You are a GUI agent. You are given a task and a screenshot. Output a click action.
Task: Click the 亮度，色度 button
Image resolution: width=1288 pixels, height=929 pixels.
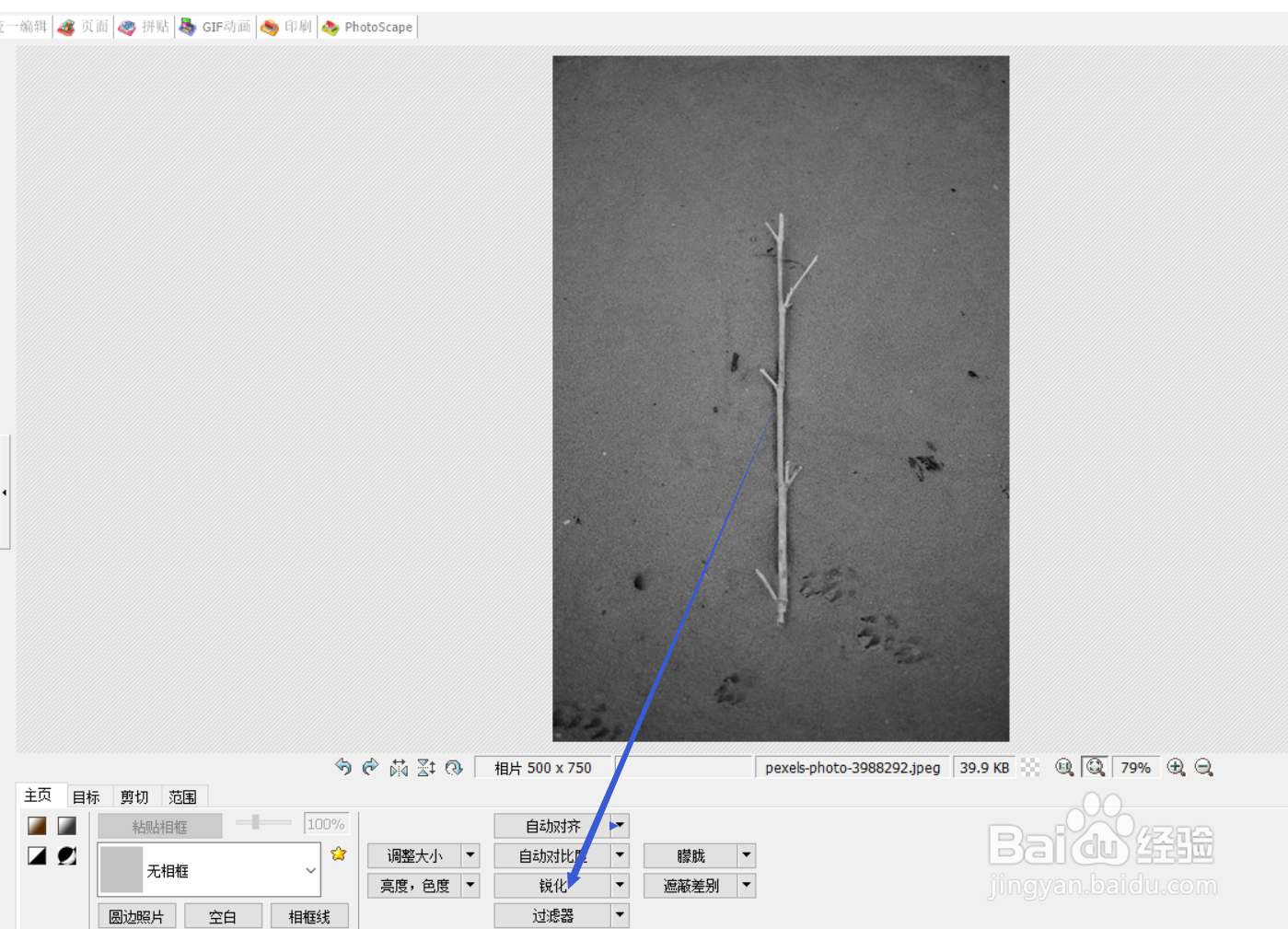(x=414, y=885)
